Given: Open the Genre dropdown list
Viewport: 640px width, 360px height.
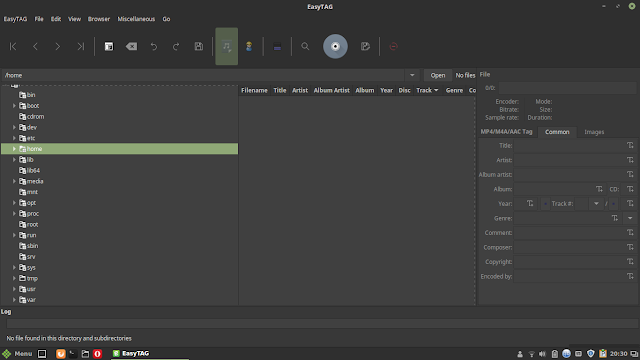Looking at the screenshot, I should point(630,218).
